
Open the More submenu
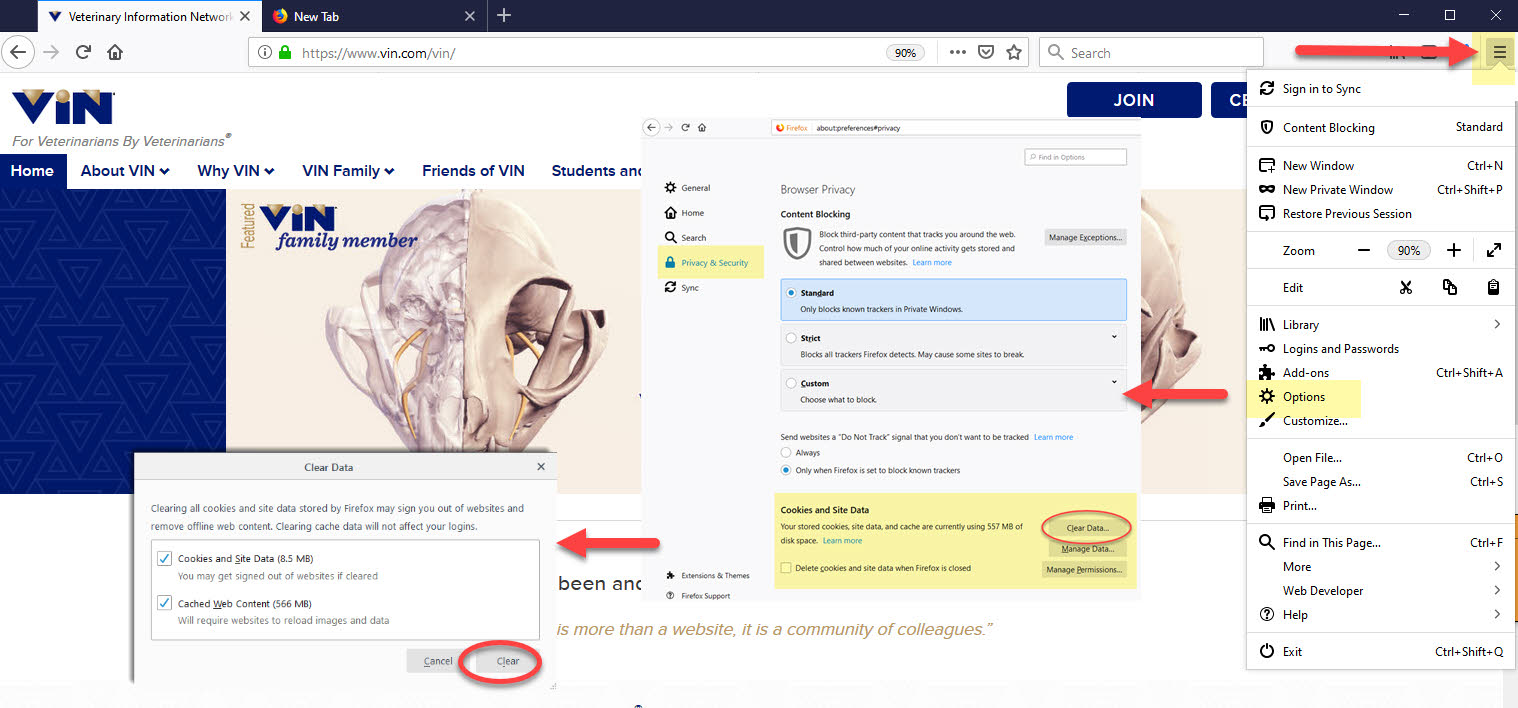coord(1380,566)
